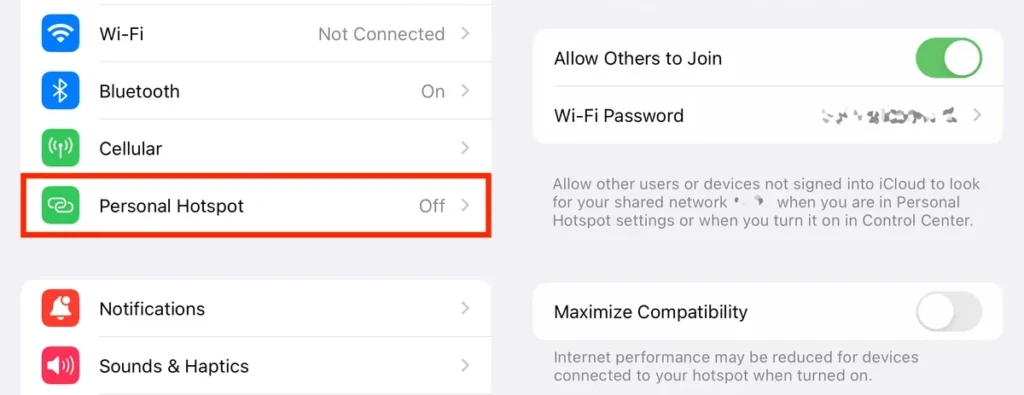The width and height of the screenshot is (1024, 395).
Task: Tap the Personal Hotspot chain-link icon
Action: point(61,206)
